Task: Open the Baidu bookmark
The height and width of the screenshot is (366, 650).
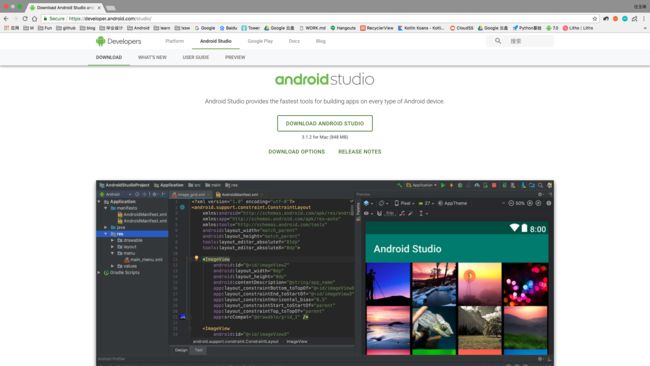Action: click(x=228, y=28)
